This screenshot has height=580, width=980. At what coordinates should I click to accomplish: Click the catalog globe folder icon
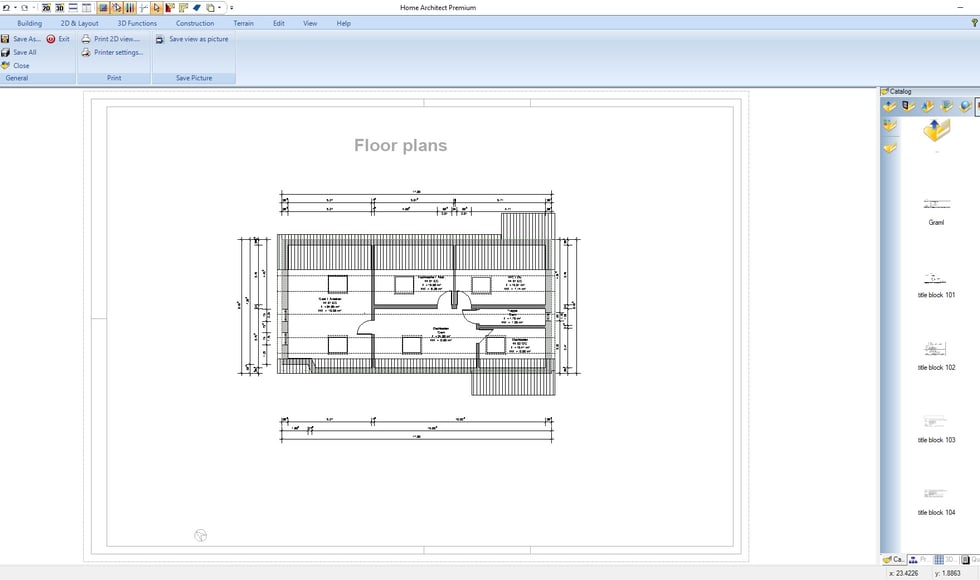coord(966,107)
